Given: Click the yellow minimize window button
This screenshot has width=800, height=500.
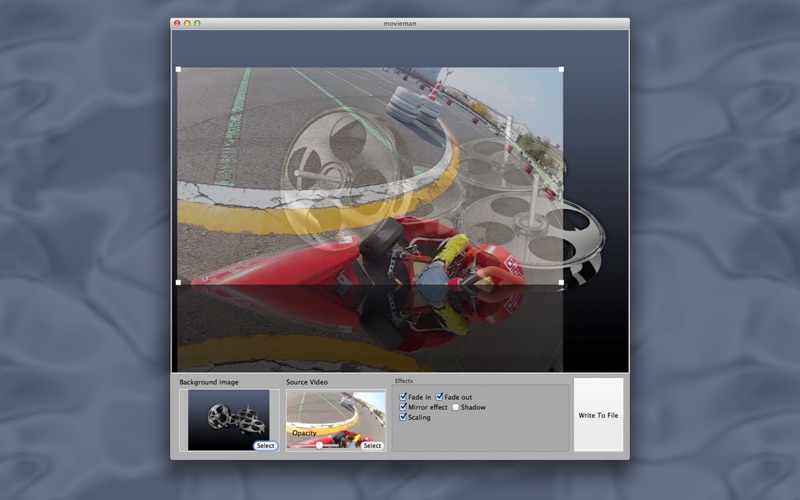Looking at the screenshot, I should coord(187,23).
